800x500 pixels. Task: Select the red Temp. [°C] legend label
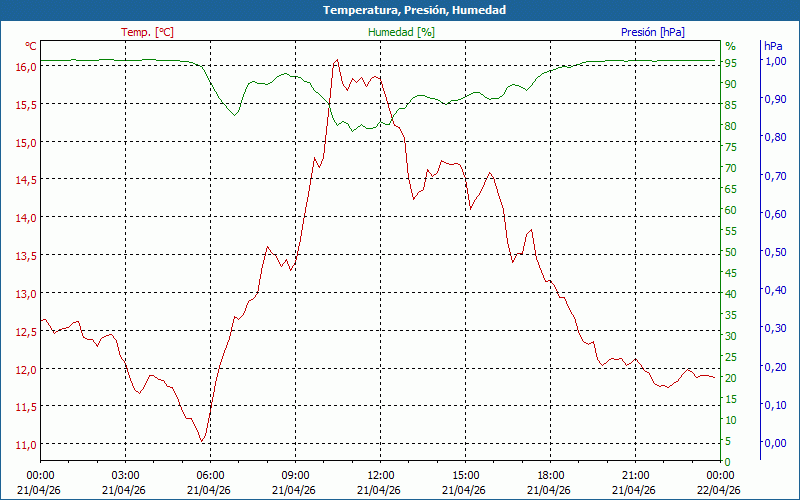tap(147, 32)
